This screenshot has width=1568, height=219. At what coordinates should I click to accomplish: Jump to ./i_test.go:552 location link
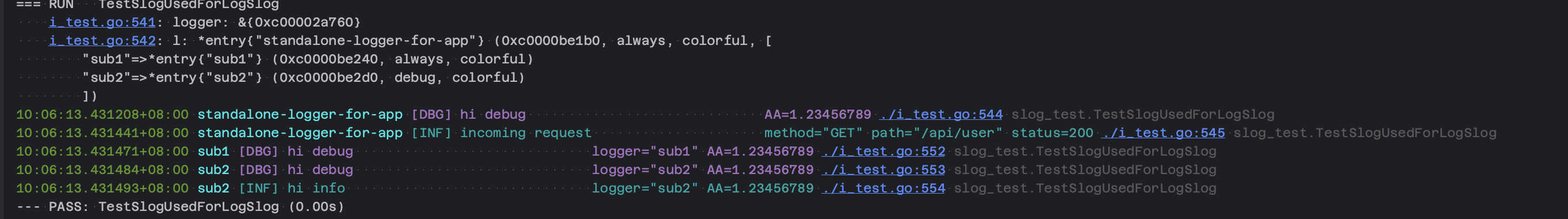pyautogui.click(x=883, y=152)
